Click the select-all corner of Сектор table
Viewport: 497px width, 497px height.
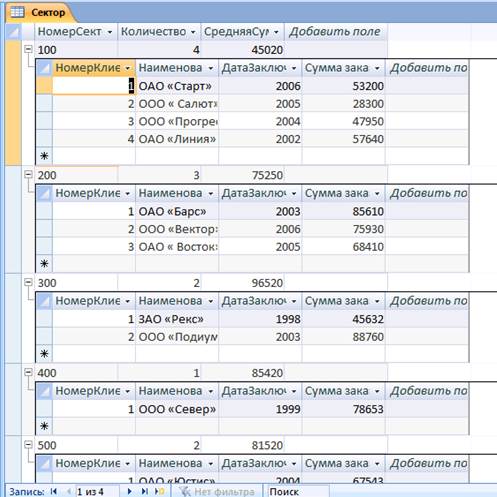(13, 32)
